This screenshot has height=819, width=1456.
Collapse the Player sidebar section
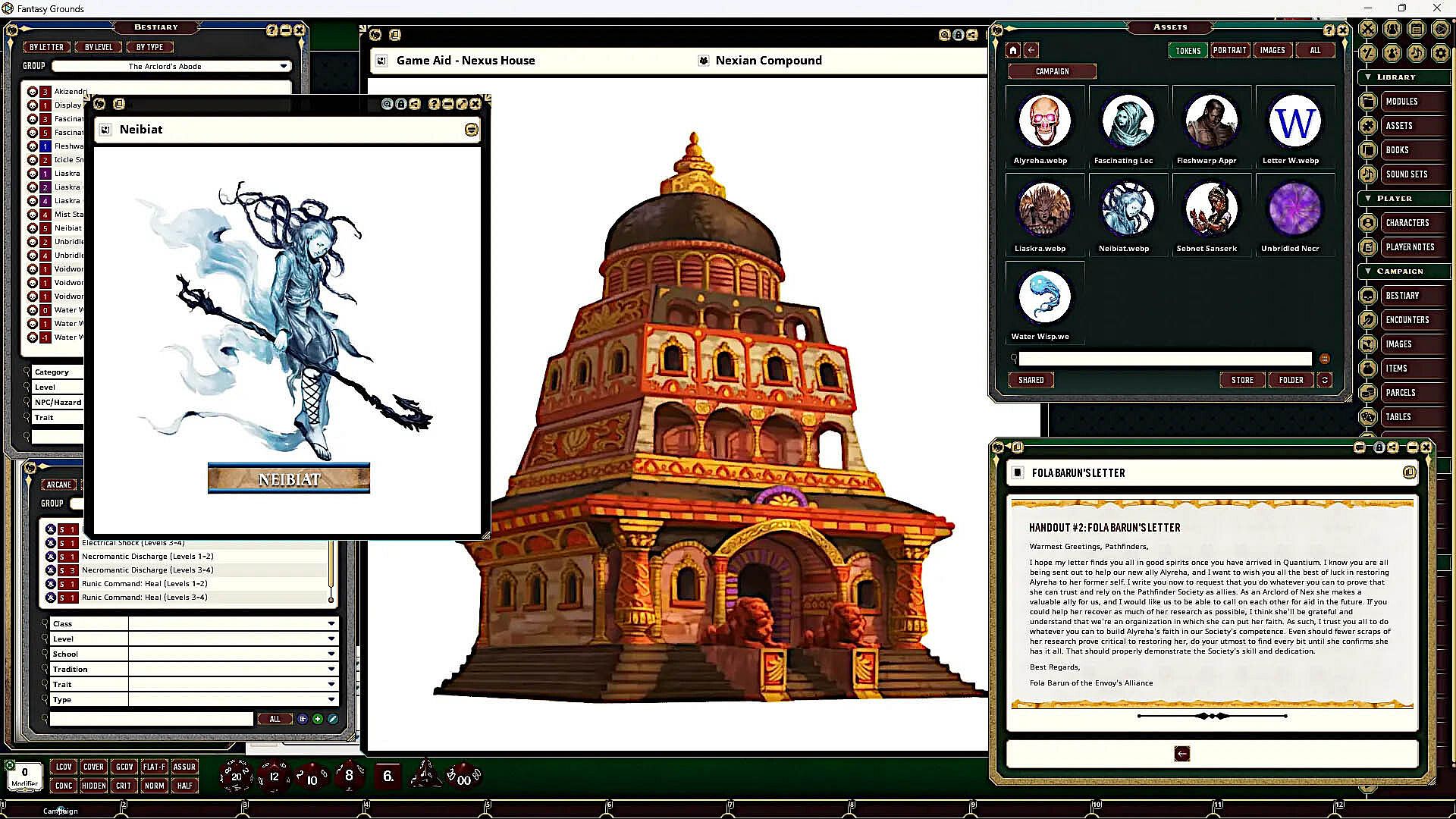pos(1403,198)
